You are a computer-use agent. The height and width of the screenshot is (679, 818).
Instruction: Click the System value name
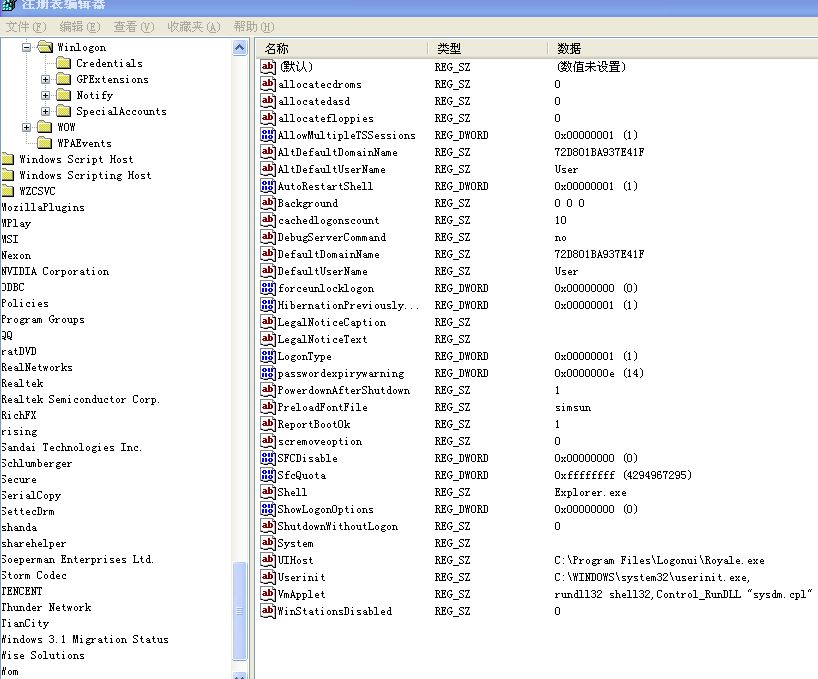coord(295,543)
